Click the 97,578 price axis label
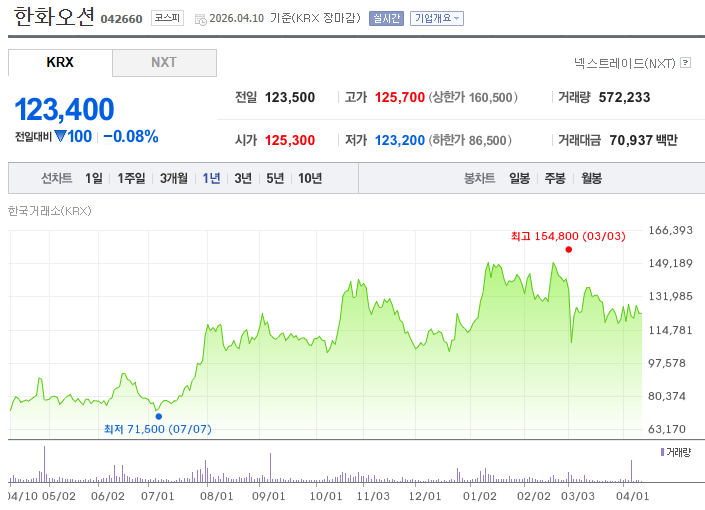The image size is (705, 510). tap(667, 363)
